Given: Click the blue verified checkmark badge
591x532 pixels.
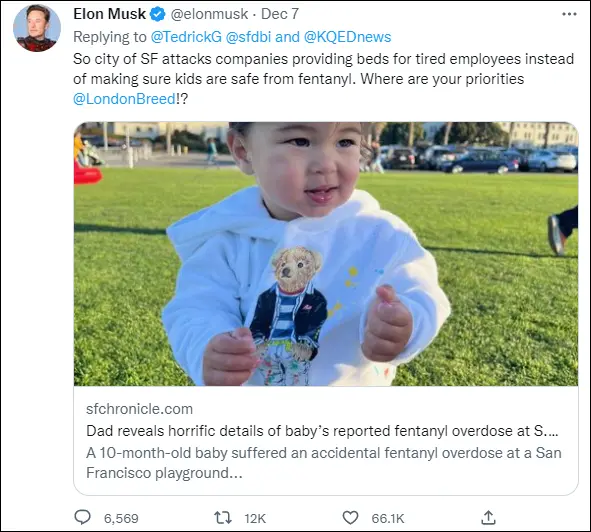Looking at the screenshot, I should coord(158,14).
